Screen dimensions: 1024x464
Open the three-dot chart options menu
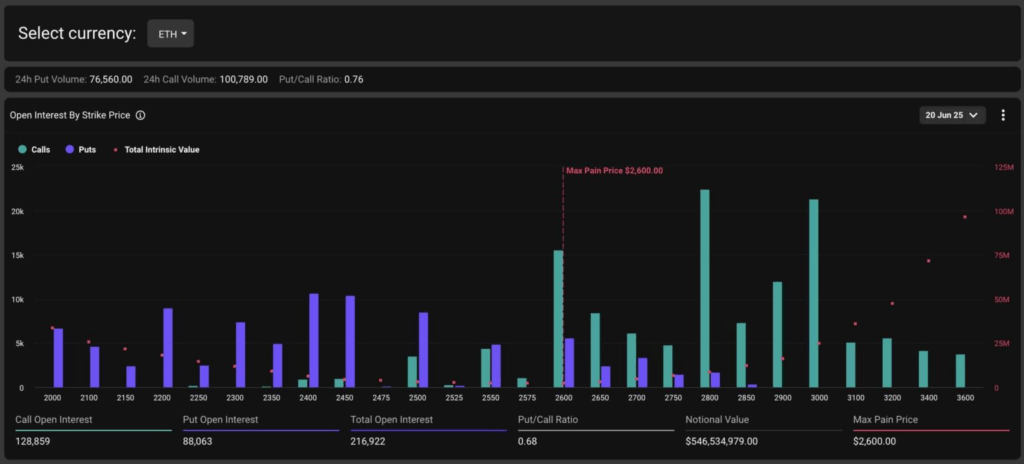(x=1003, y=115)
